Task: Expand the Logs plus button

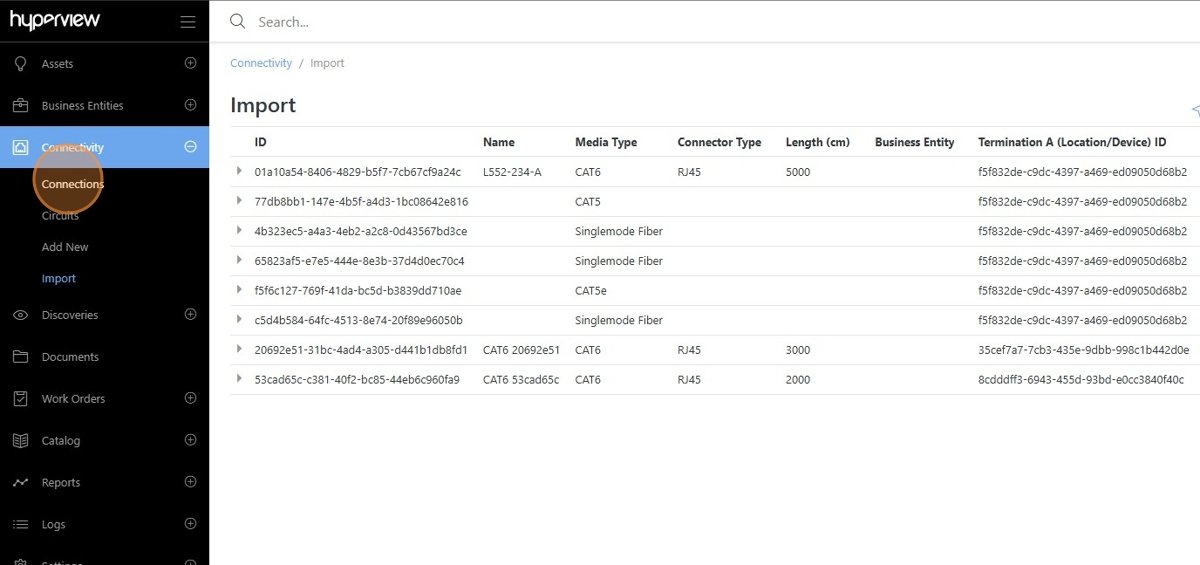Action: click(190, 524)
